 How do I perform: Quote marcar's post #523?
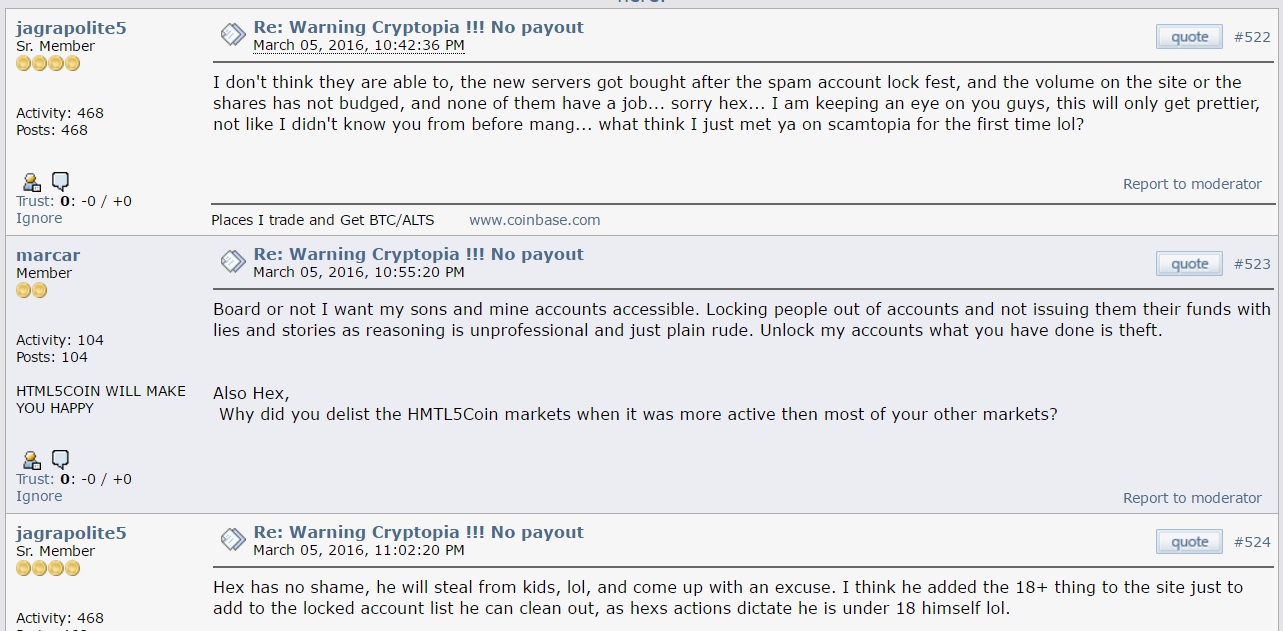[1189, 264]
